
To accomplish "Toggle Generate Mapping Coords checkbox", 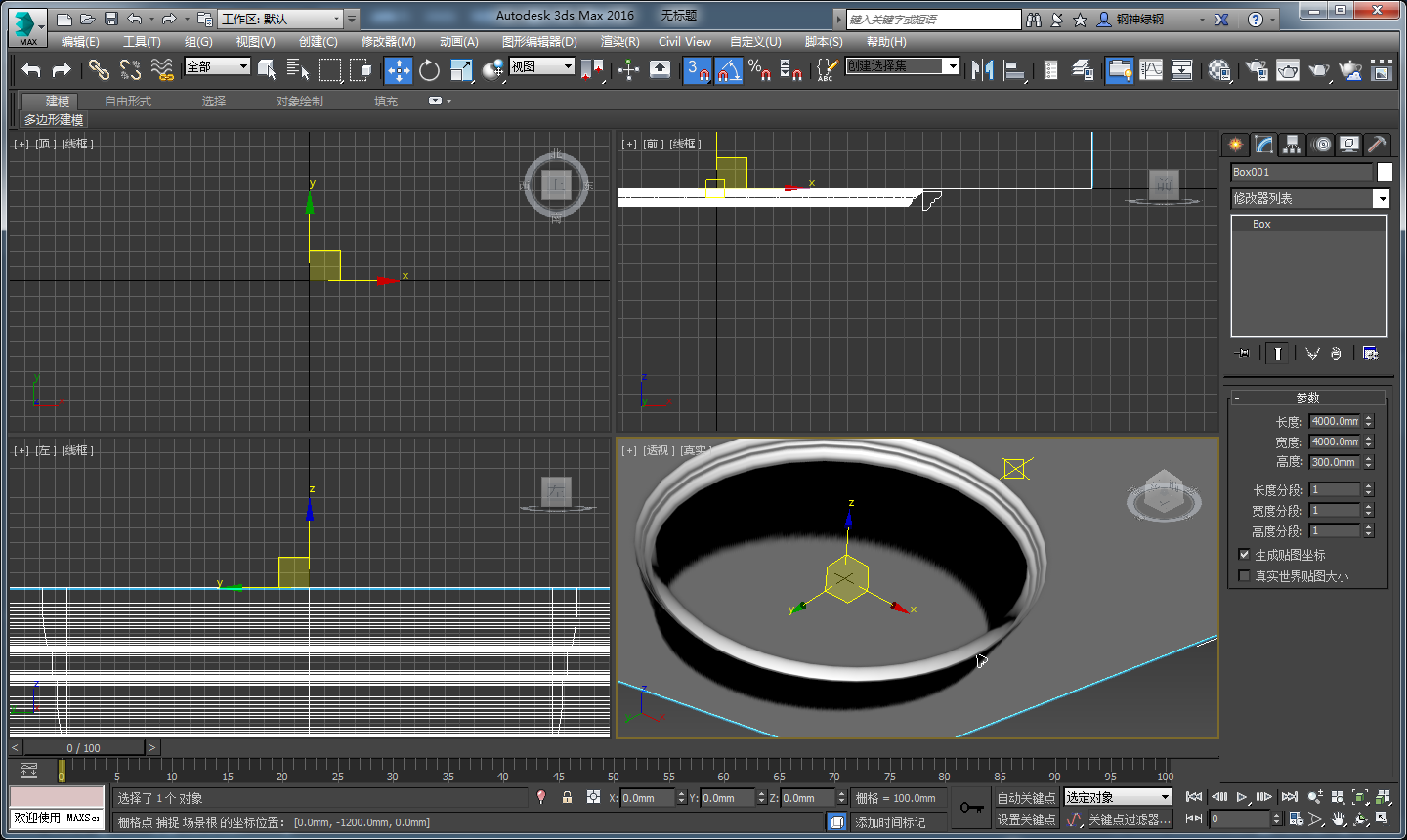I will click(1244, 554).
